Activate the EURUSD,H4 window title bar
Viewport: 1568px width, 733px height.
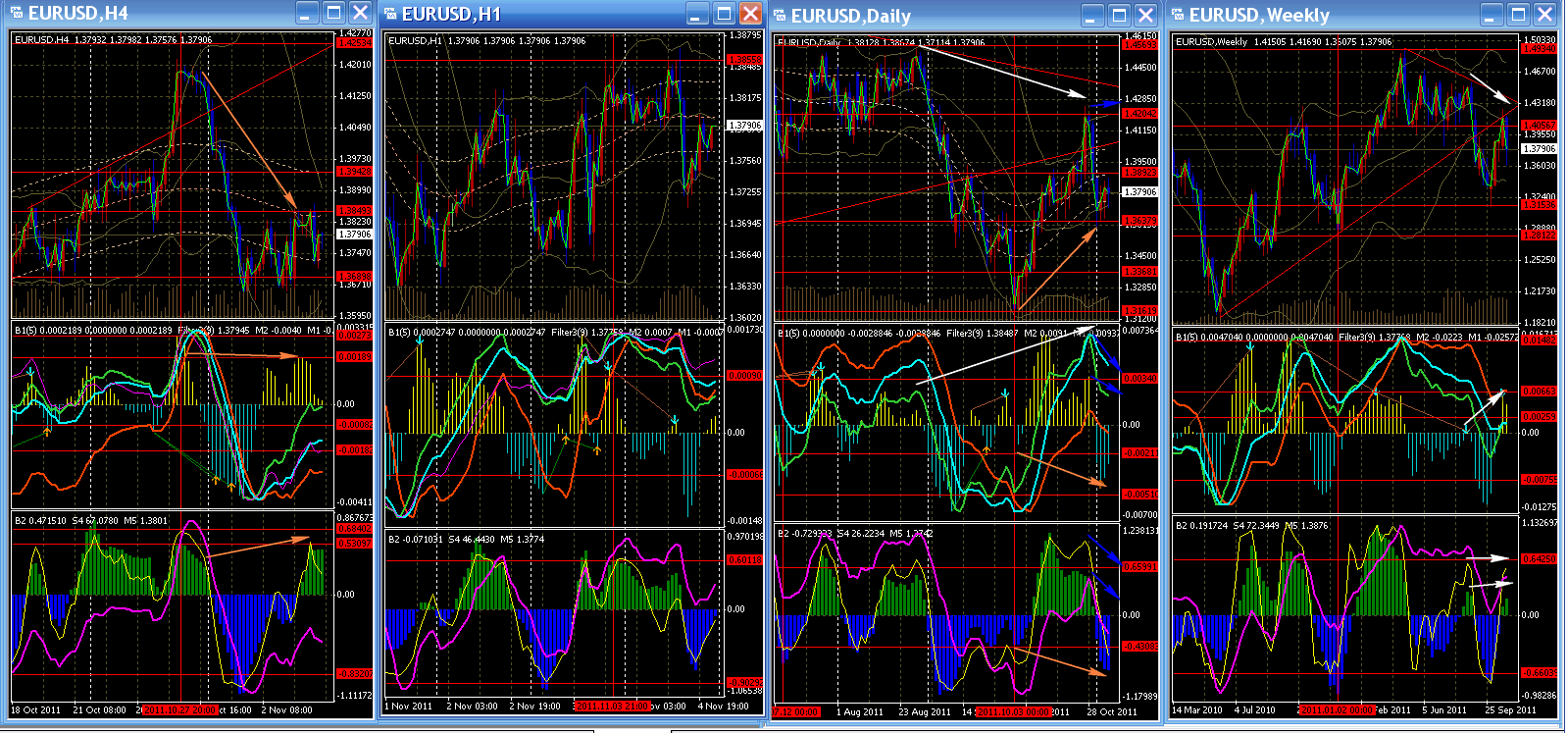(191, 13)
